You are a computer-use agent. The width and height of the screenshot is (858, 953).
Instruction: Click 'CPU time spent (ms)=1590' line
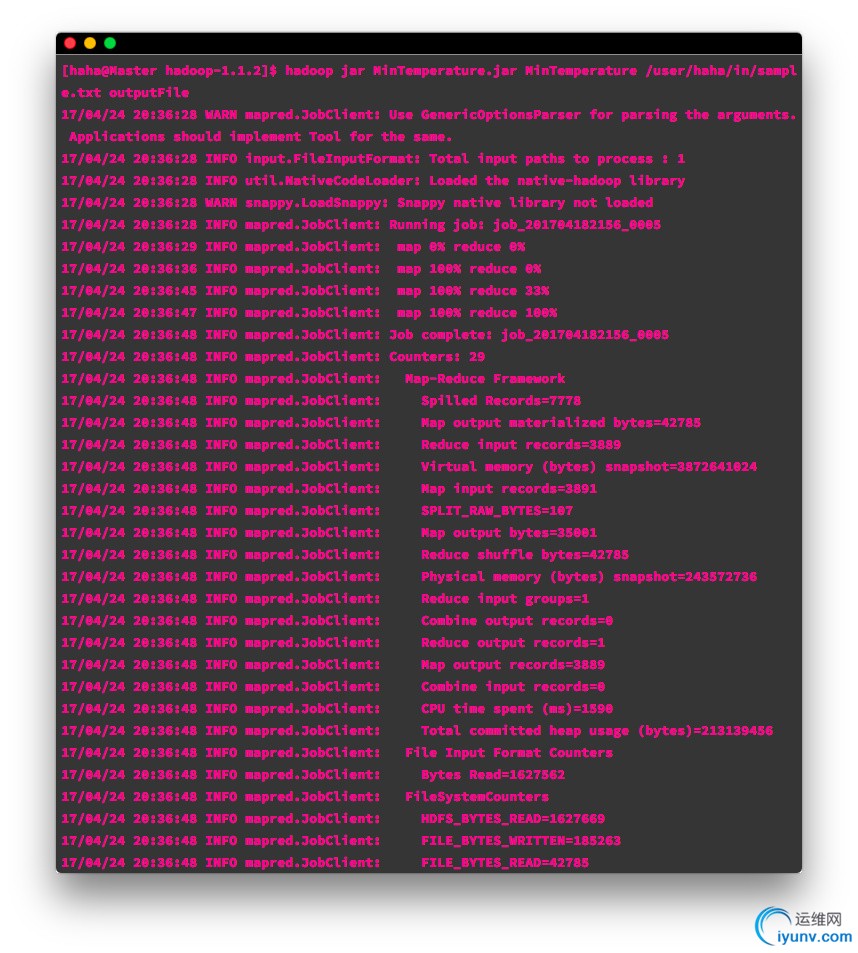click(x=337, y=709)
